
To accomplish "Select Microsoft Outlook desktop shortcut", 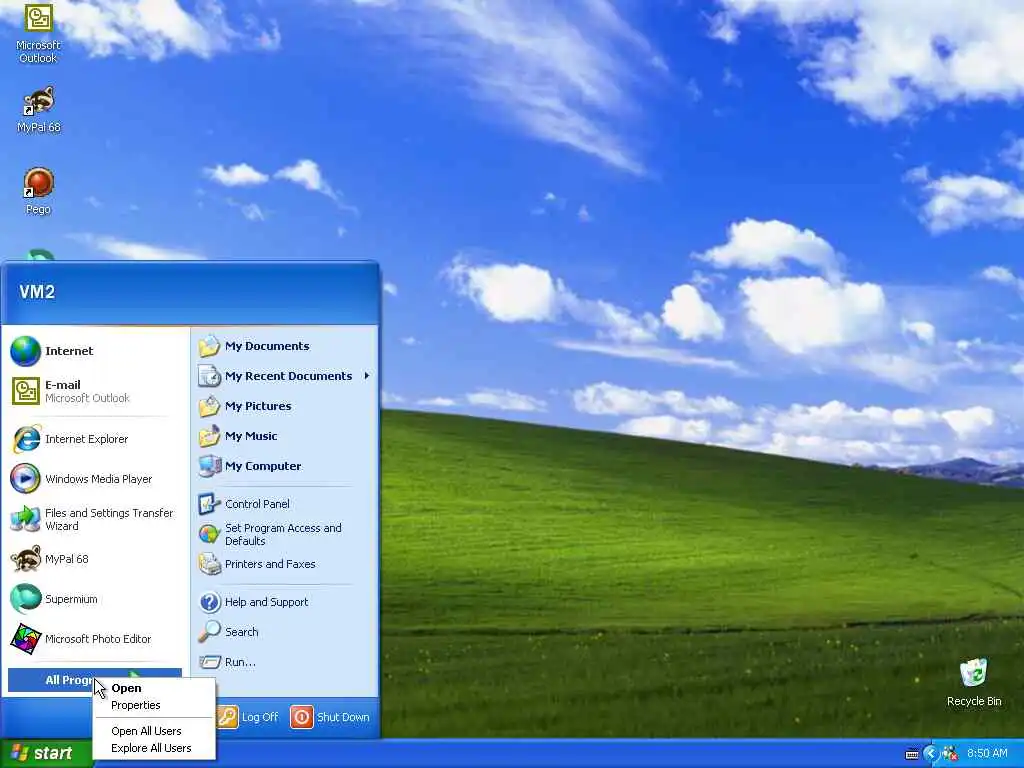I will [38, 33].
